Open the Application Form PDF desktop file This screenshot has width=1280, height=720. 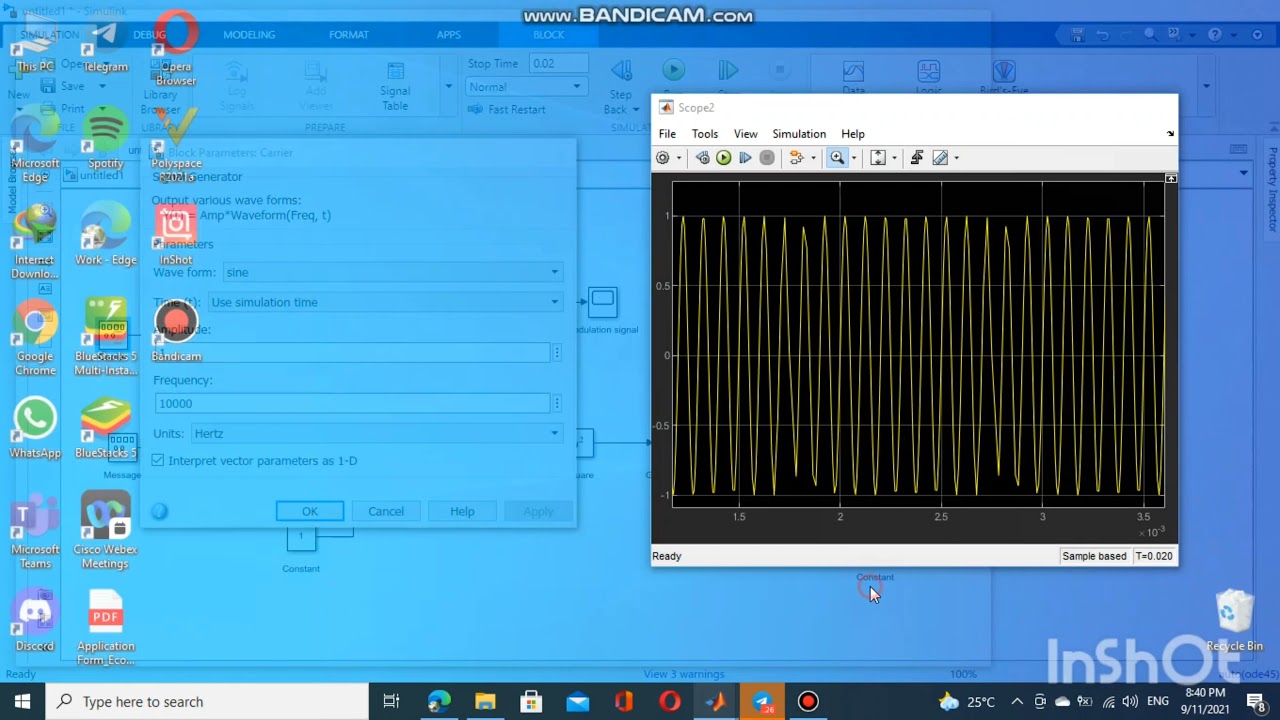pos(105,627)
